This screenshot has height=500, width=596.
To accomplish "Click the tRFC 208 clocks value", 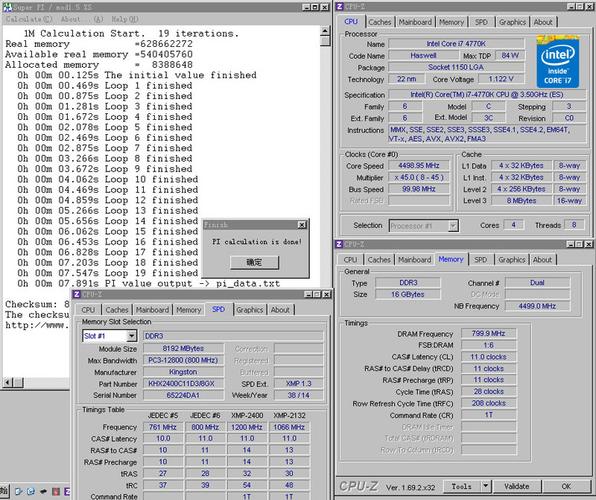I will coord(488,403).
